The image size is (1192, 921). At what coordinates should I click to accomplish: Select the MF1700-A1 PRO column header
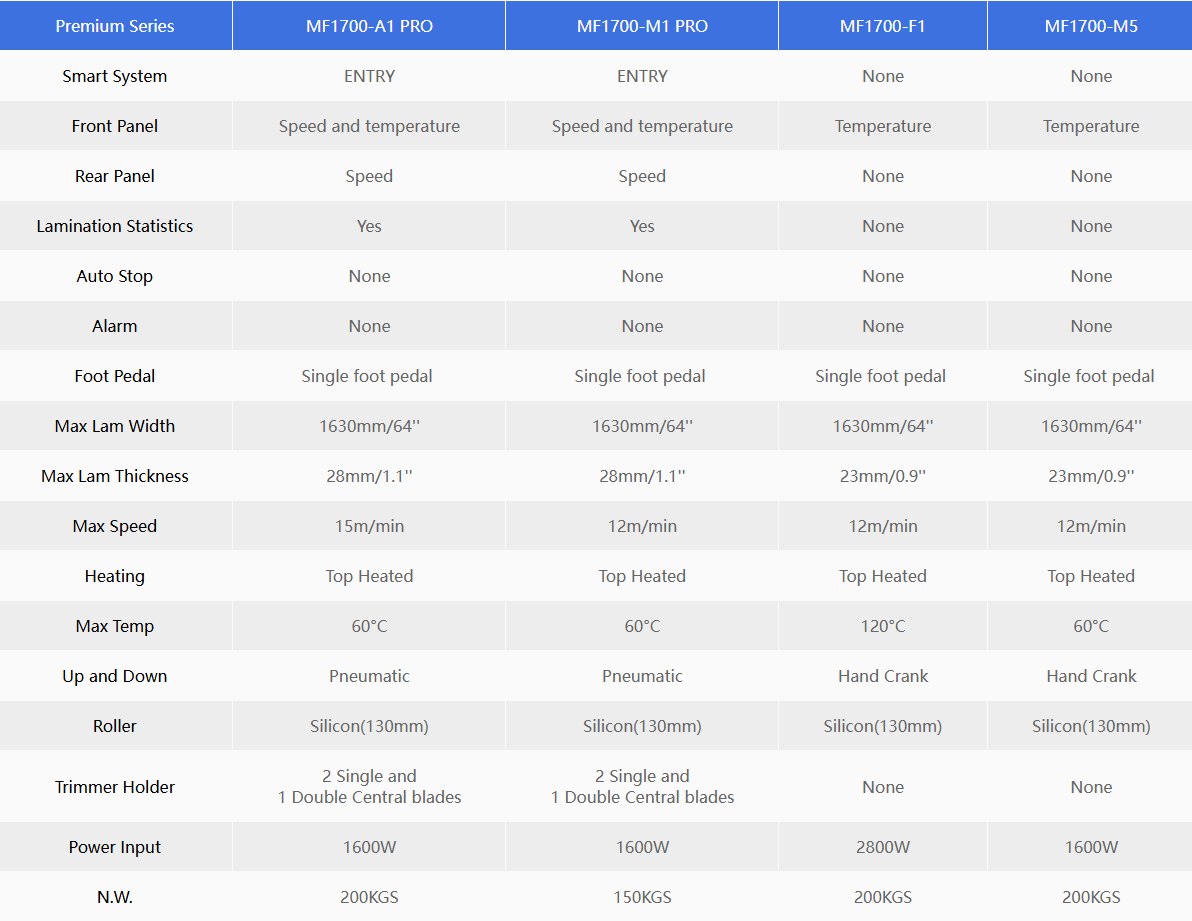(369, 26)
